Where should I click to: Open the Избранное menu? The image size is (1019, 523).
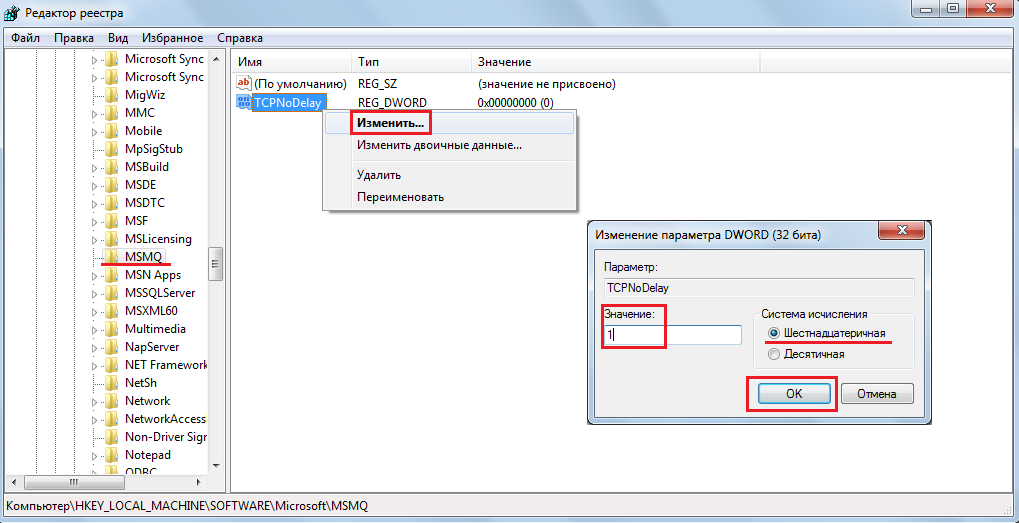point(173,38)
